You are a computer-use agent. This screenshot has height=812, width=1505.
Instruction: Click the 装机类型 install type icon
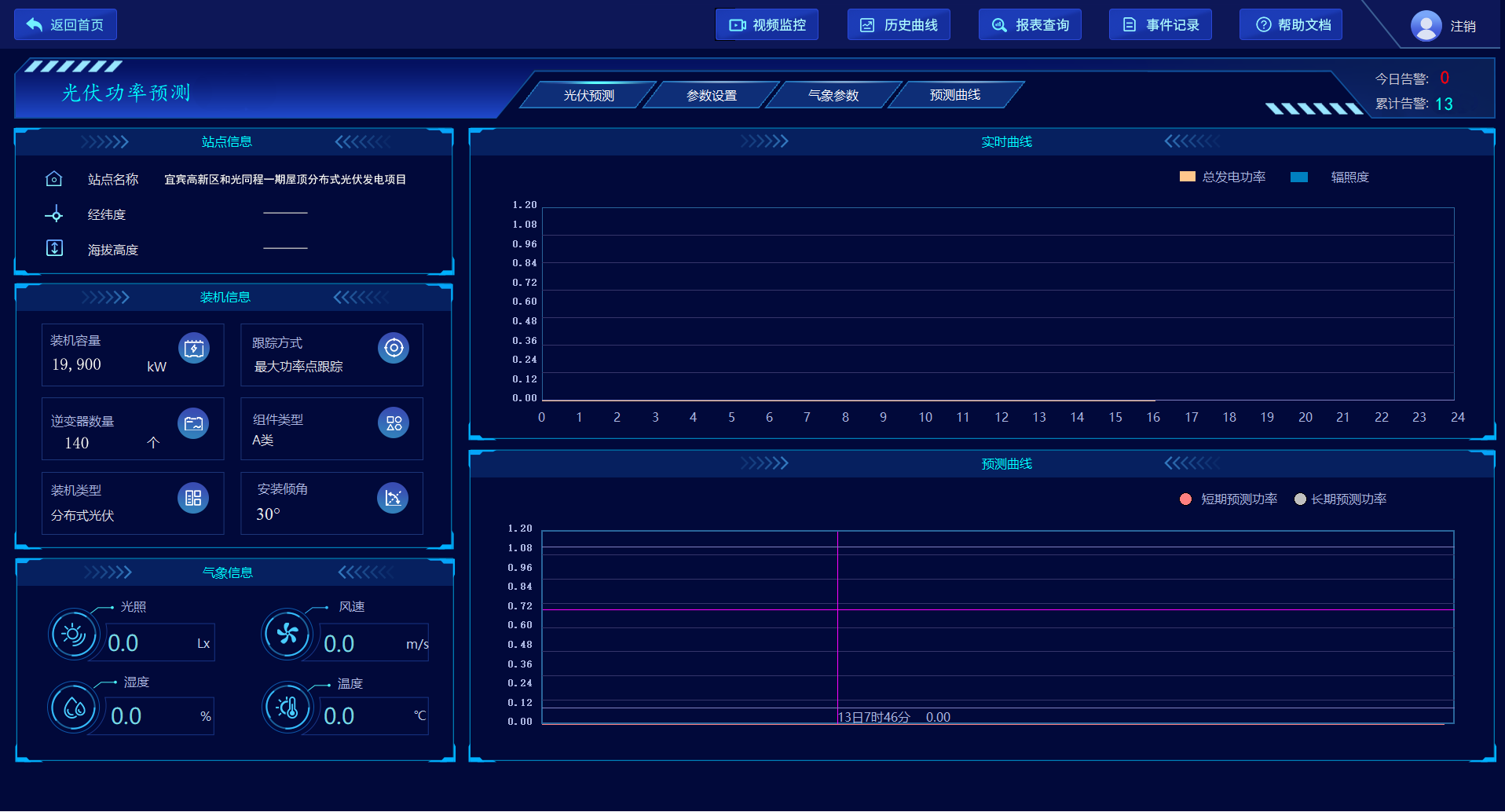(193, 498)
